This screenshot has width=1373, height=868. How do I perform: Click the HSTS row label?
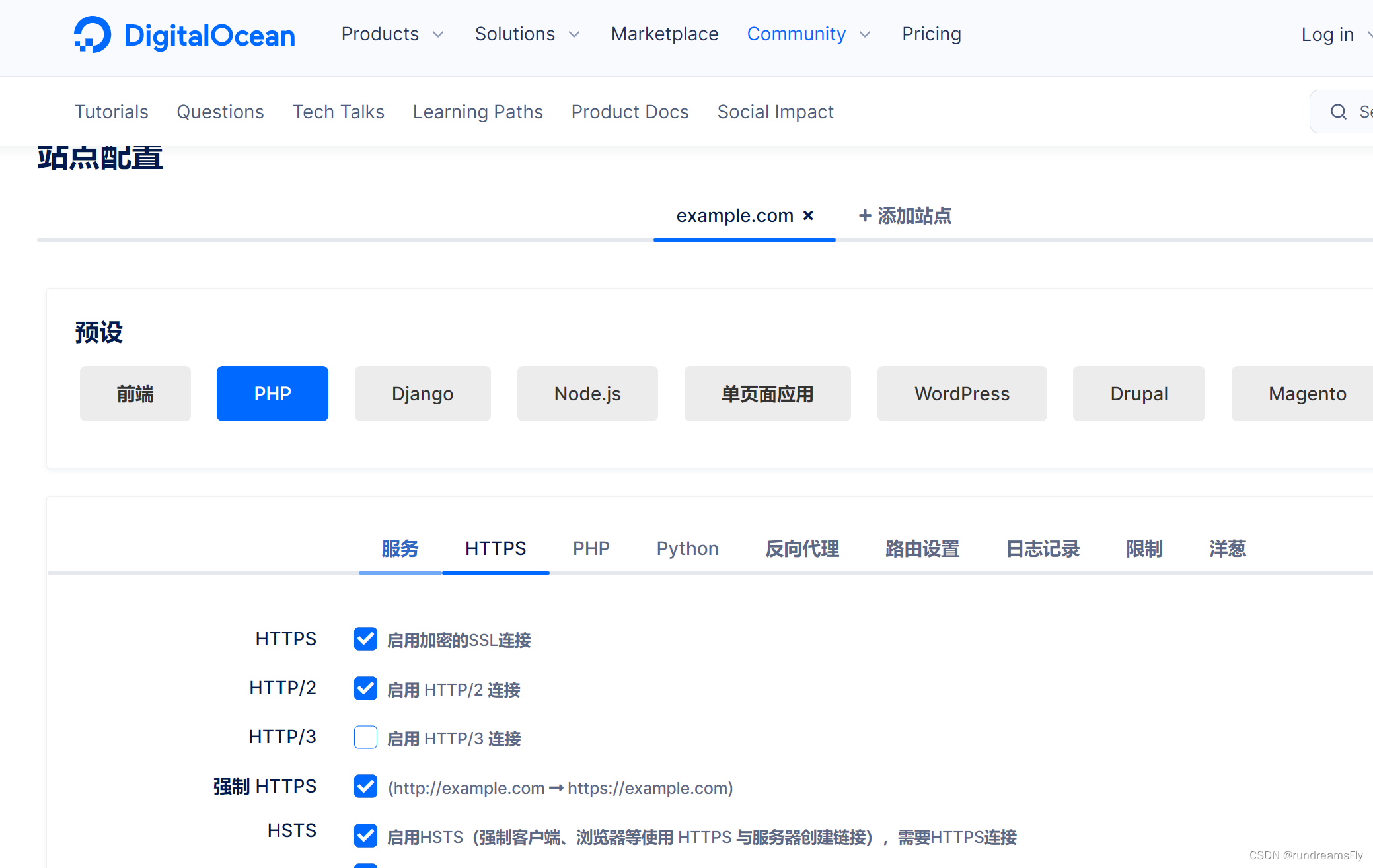click(292, 830)
